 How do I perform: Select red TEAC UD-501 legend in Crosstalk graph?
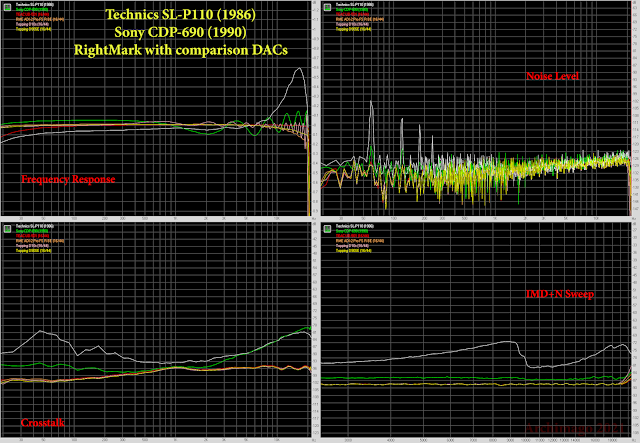pyautogui.click(x=32, y=236)
